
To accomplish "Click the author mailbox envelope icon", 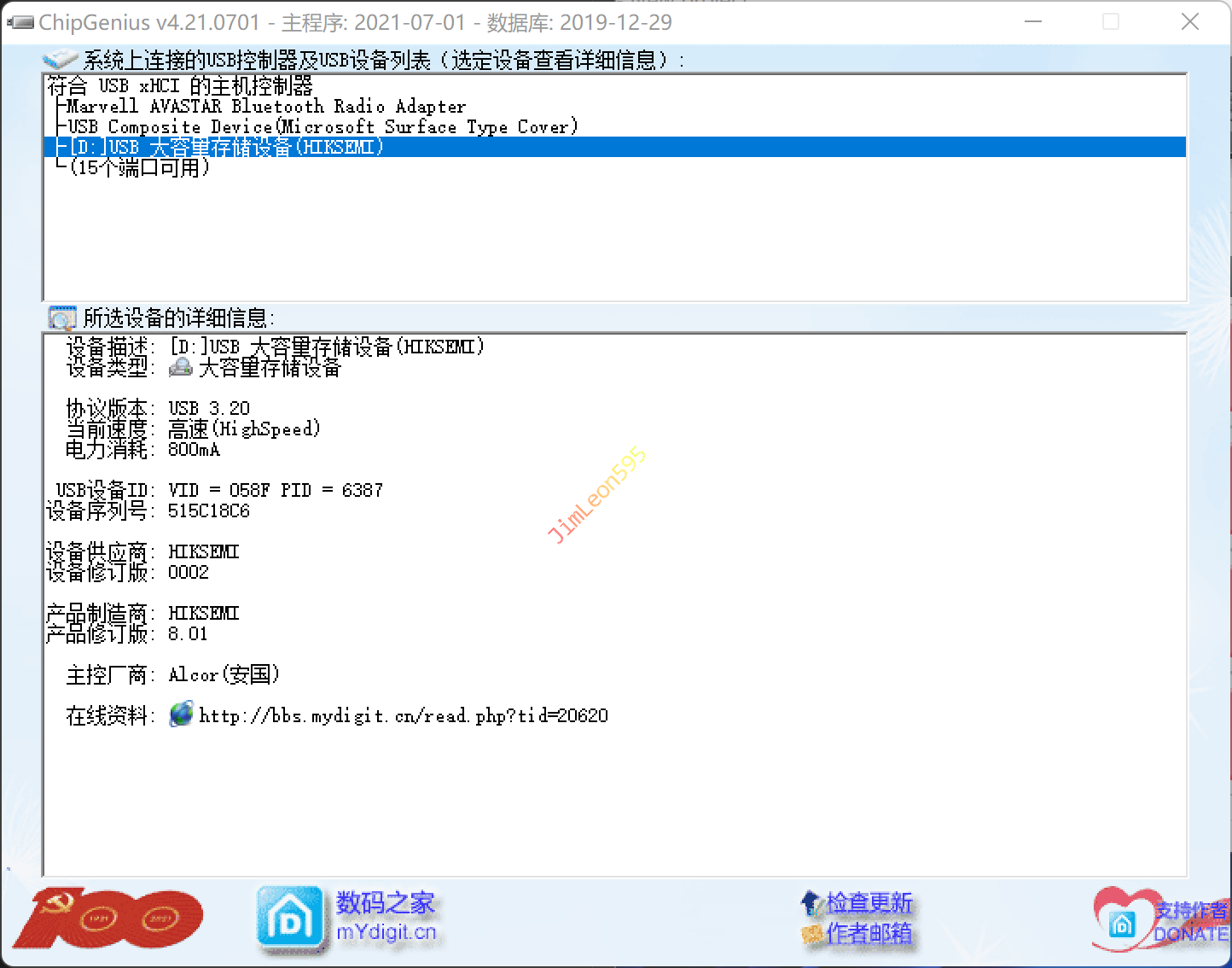I will click(x=811, y=934).
